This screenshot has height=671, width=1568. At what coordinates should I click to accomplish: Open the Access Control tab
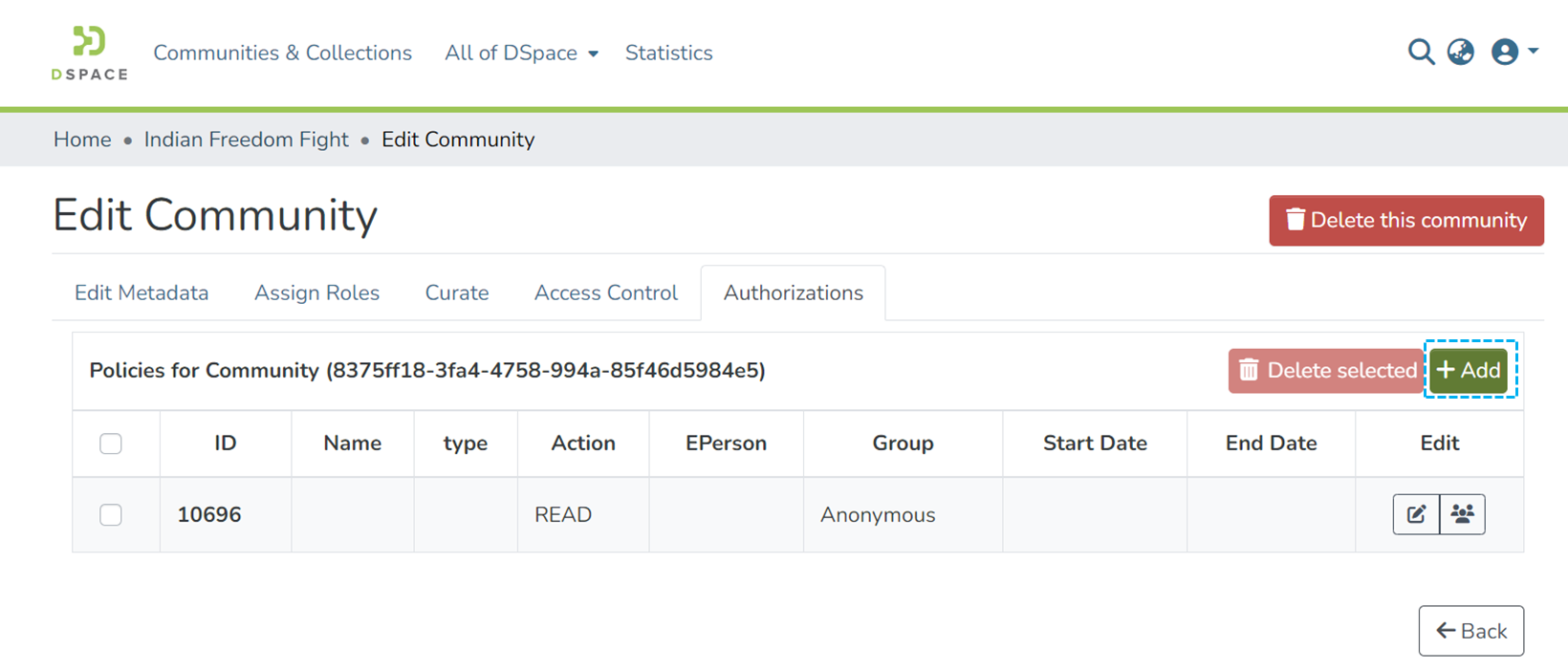pos(605,293)
